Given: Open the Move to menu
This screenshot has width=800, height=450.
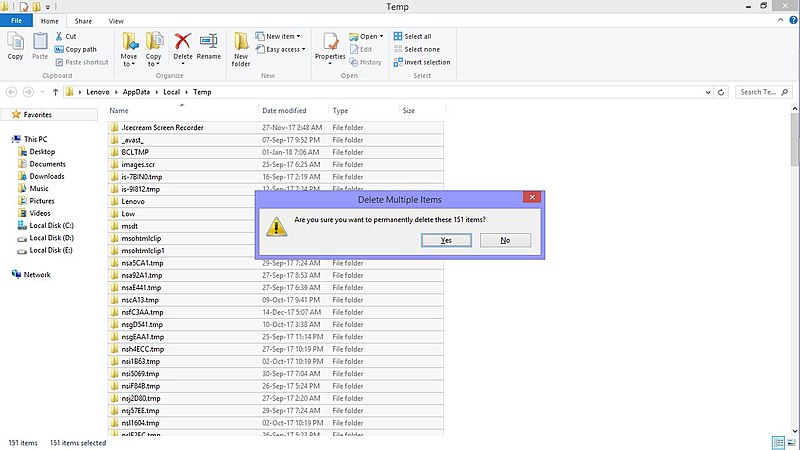Looking at the screenshot, I should [x=129, y=49].
